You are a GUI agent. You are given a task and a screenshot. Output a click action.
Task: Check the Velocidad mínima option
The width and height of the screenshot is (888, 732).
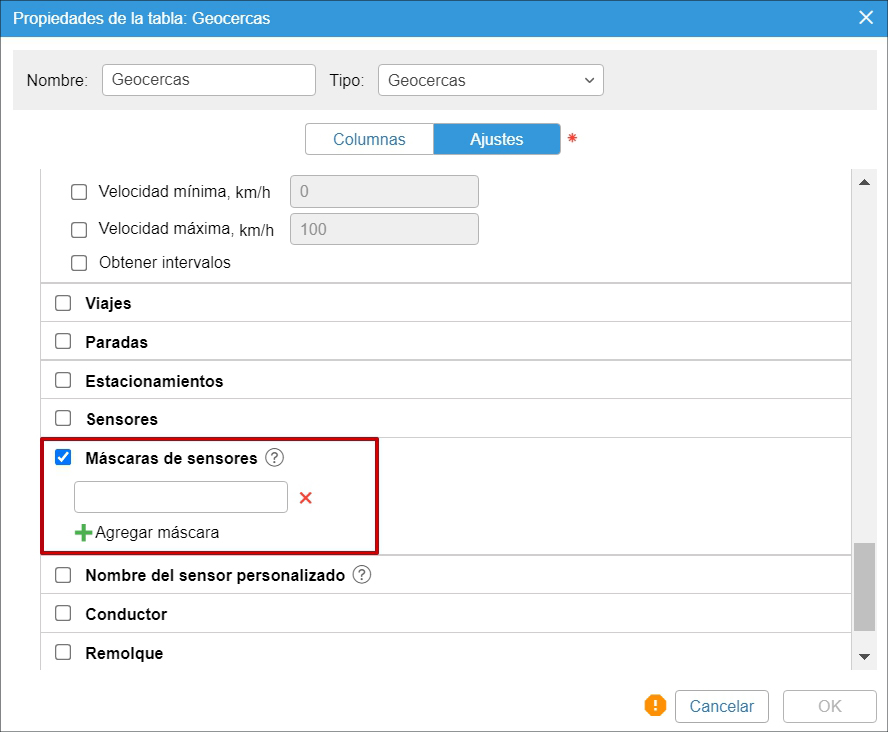coord(79,192)
